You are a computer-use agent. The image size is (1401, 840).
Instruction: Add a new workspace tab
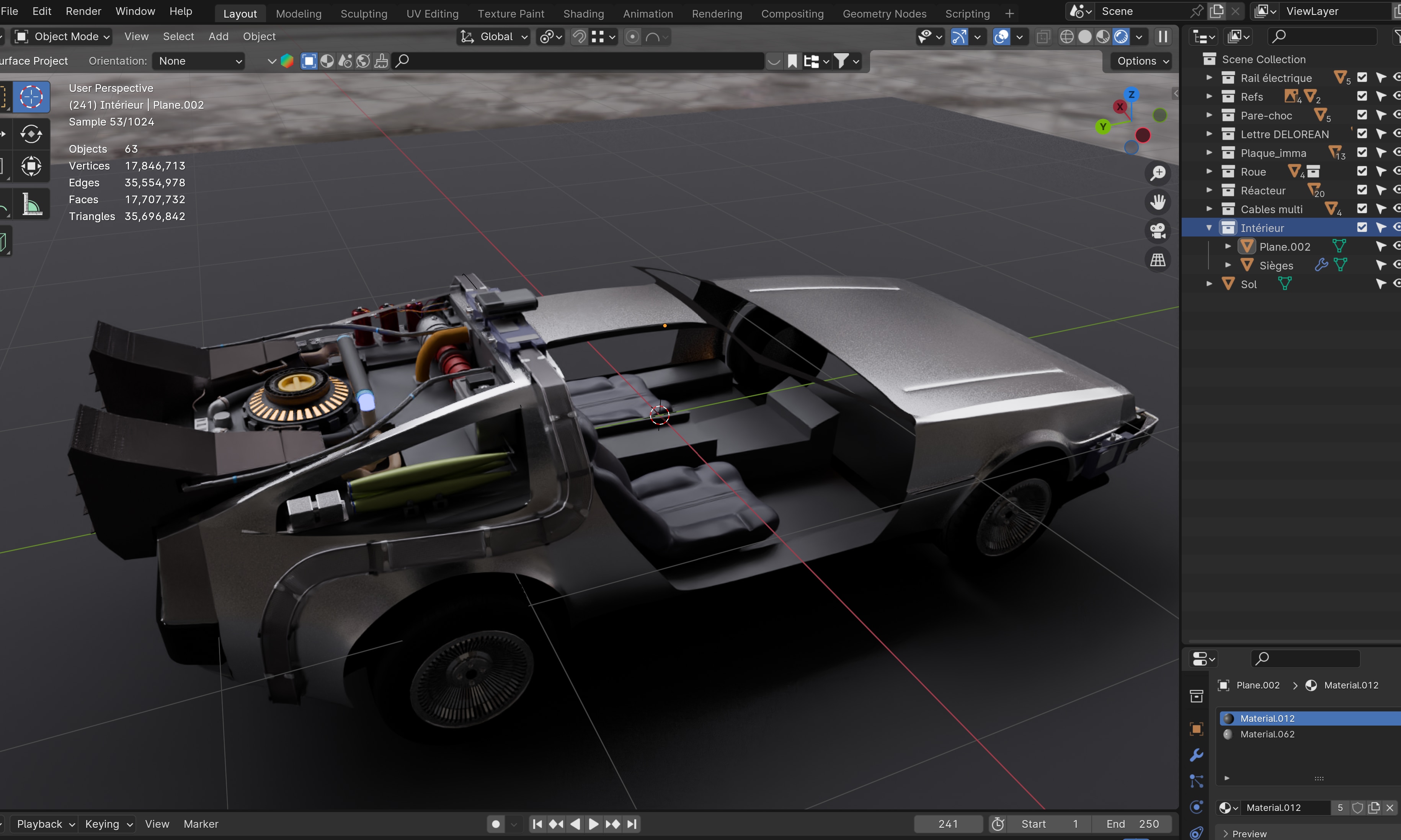click(x=1009, y=13)
